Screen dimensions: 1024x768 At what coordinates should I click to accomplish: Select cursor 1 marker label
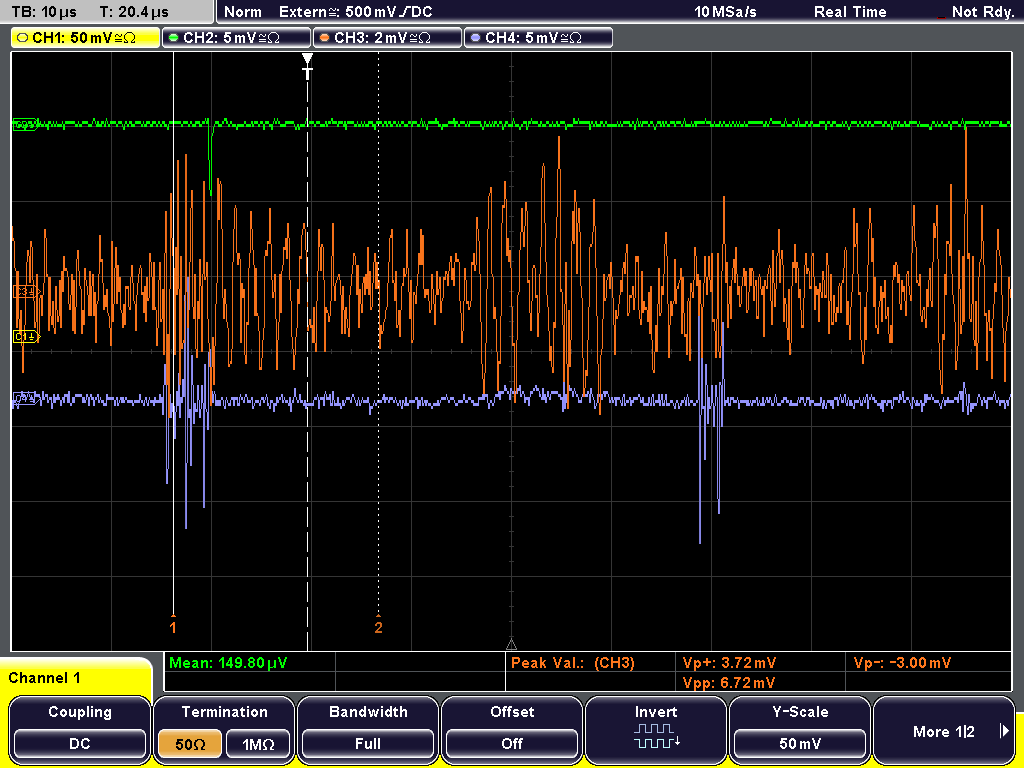point(172,627)
